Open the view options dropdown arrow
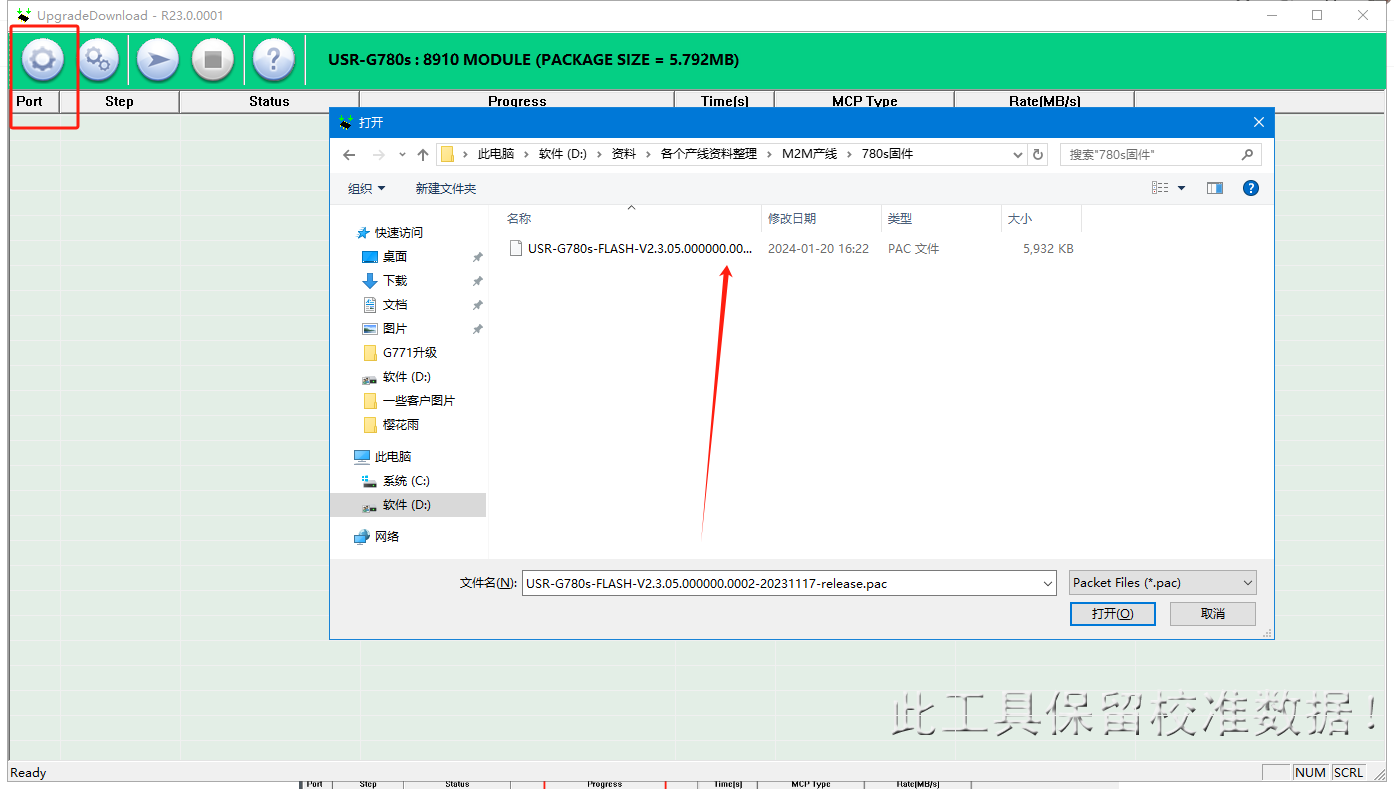The height and width of the screenshot is (789, 1394). (x=1181, y=188)
